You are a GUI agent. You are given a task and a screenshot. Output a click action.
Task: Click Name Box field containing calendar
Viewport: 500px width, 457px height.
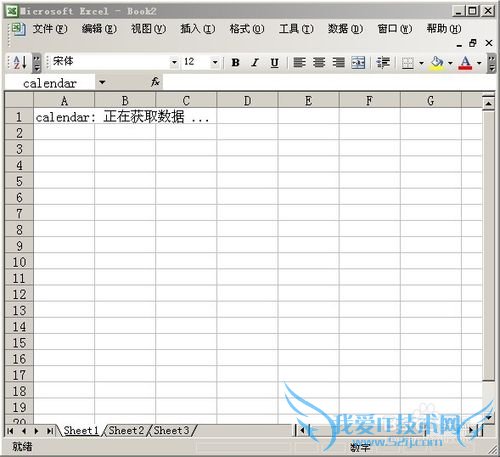click(50, 83)
